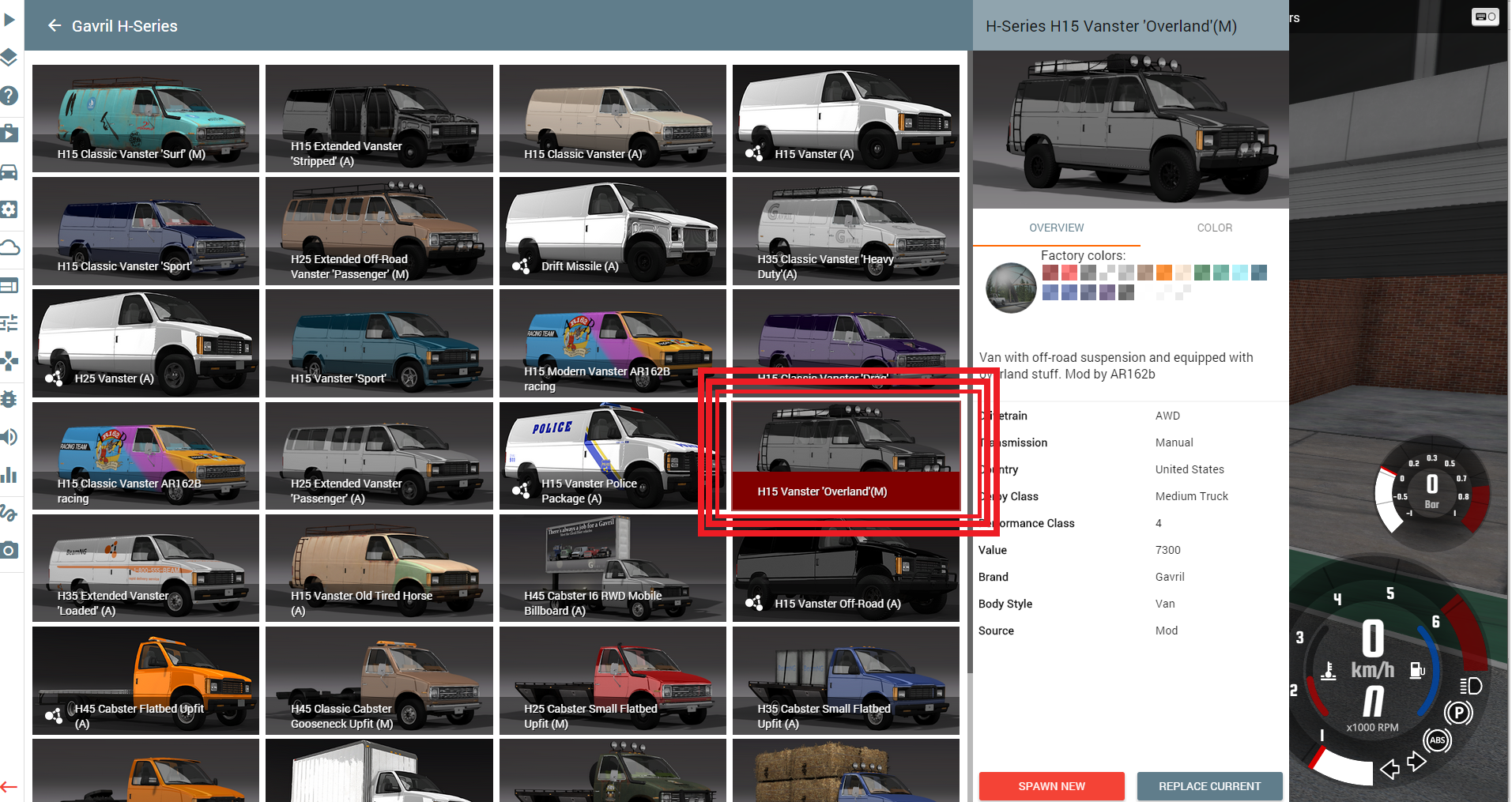The height and width of the screenshot is (802, 1512).
Task: Click the 'United States' country value
Action: 1190,469
